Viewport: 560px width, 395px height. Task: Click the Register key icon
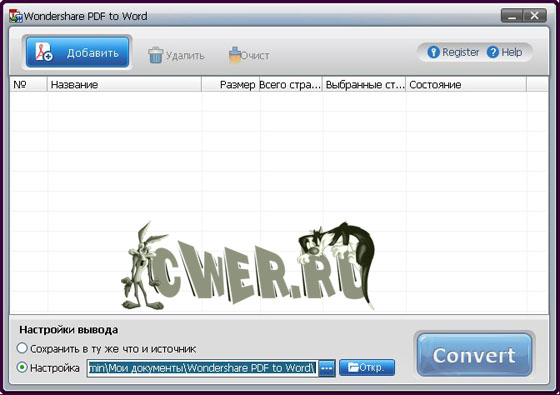pos(433,52)
